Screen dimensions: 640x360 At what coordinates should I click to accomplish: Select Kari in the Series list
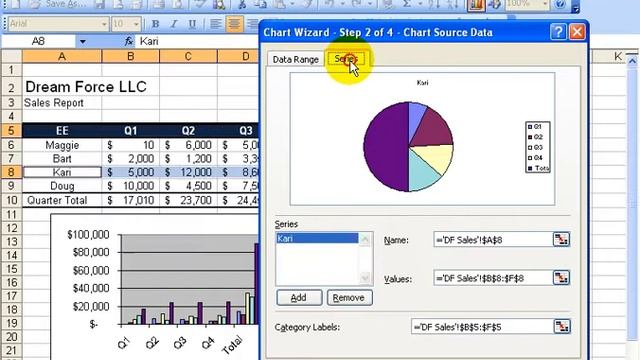[x=317, y=238]
